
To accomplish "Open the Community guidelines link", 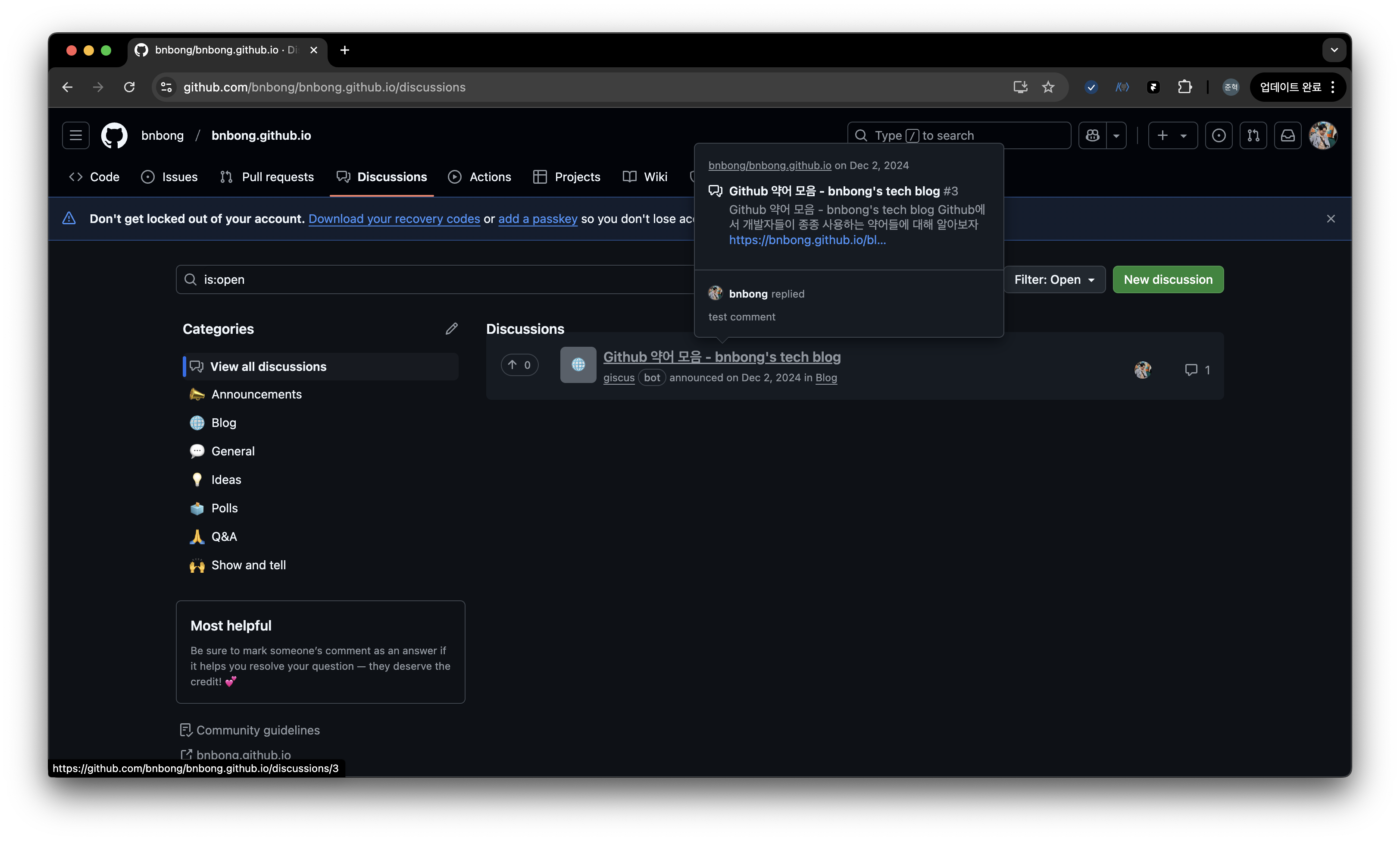I will coord(250,730).
